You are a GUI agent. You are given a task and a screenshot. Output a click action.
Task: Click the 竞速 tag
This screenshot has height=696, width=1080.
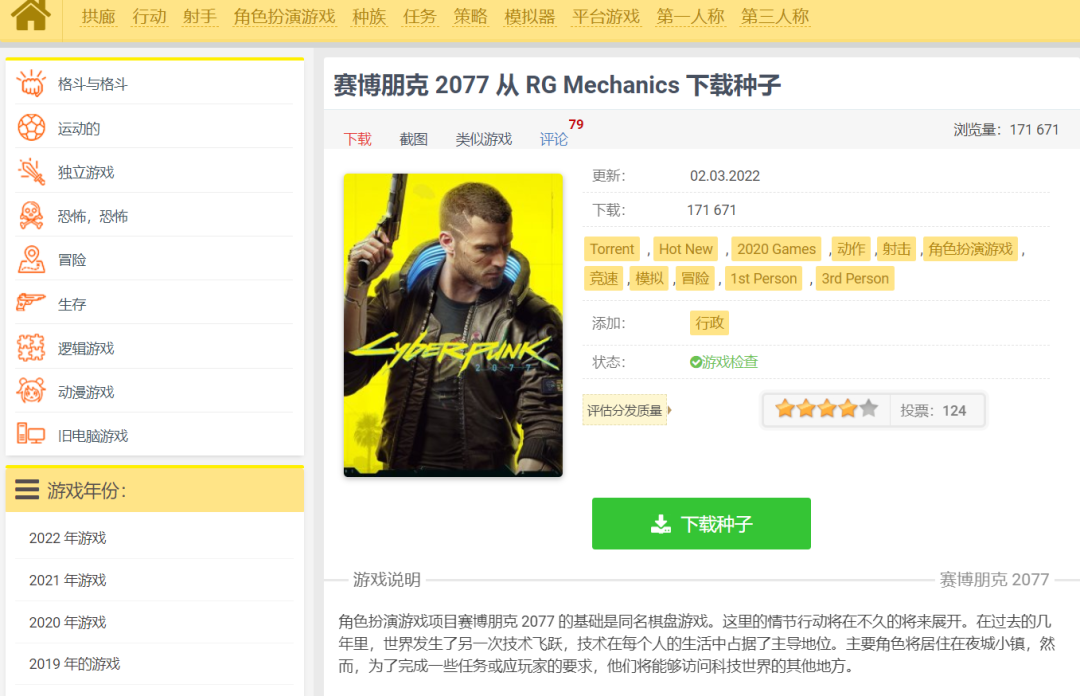point(603,278)
